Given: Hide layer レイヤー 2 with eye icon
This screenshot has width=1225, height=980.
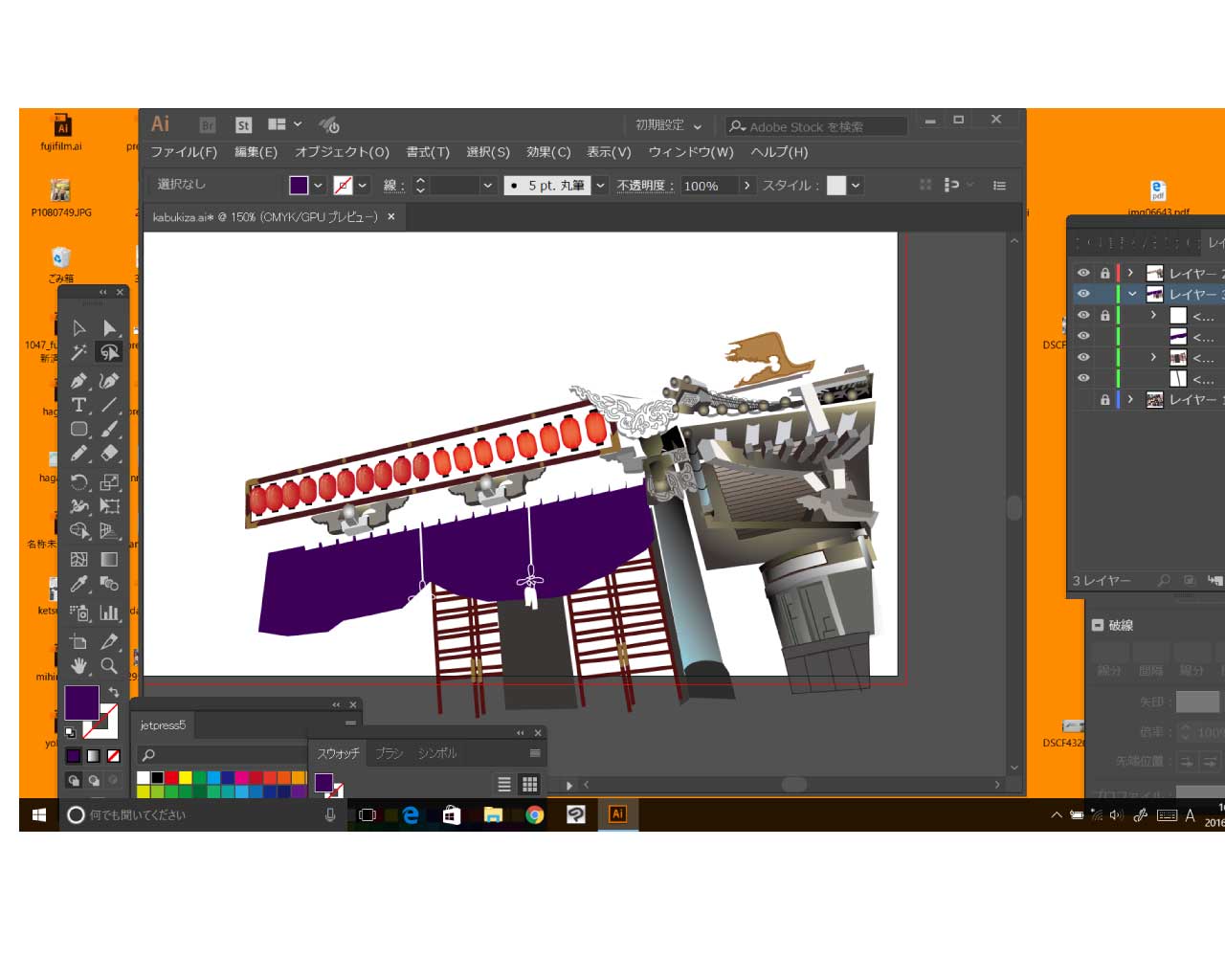Looking at the screenshot, I should 1083,273.
